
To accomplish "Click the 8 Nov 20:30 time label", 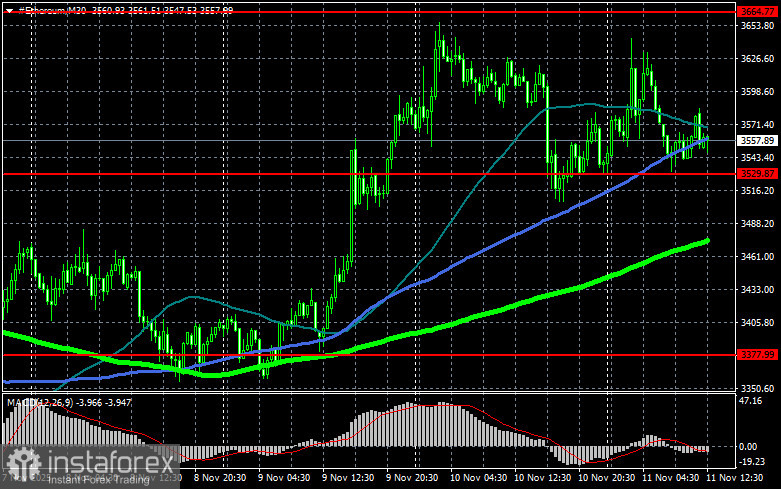I will (x=220, y=478).
